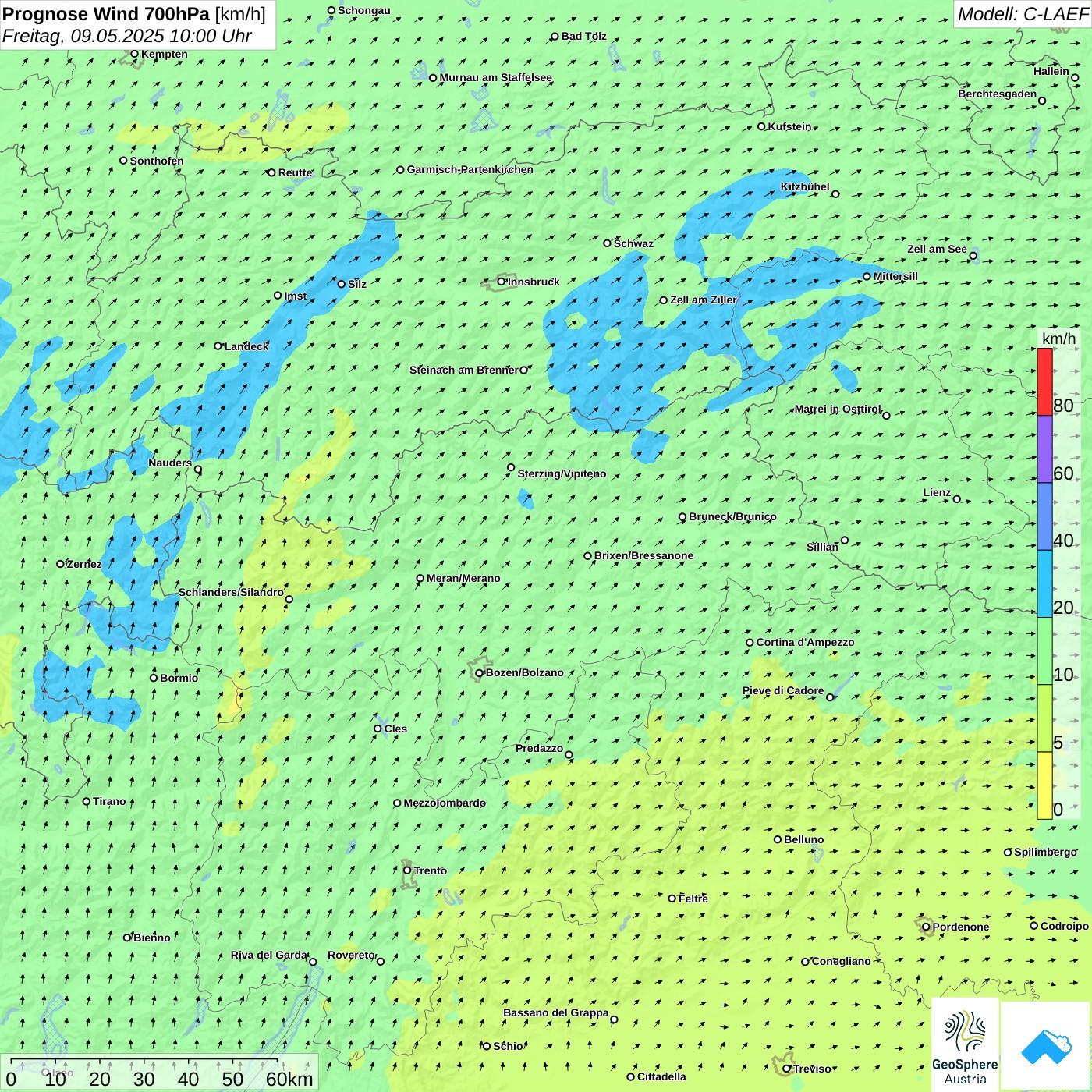Screen dimensions: 1092x1092
Task: Click the 'Berchtesgaden' label
Action: click(x=998, y=94)
